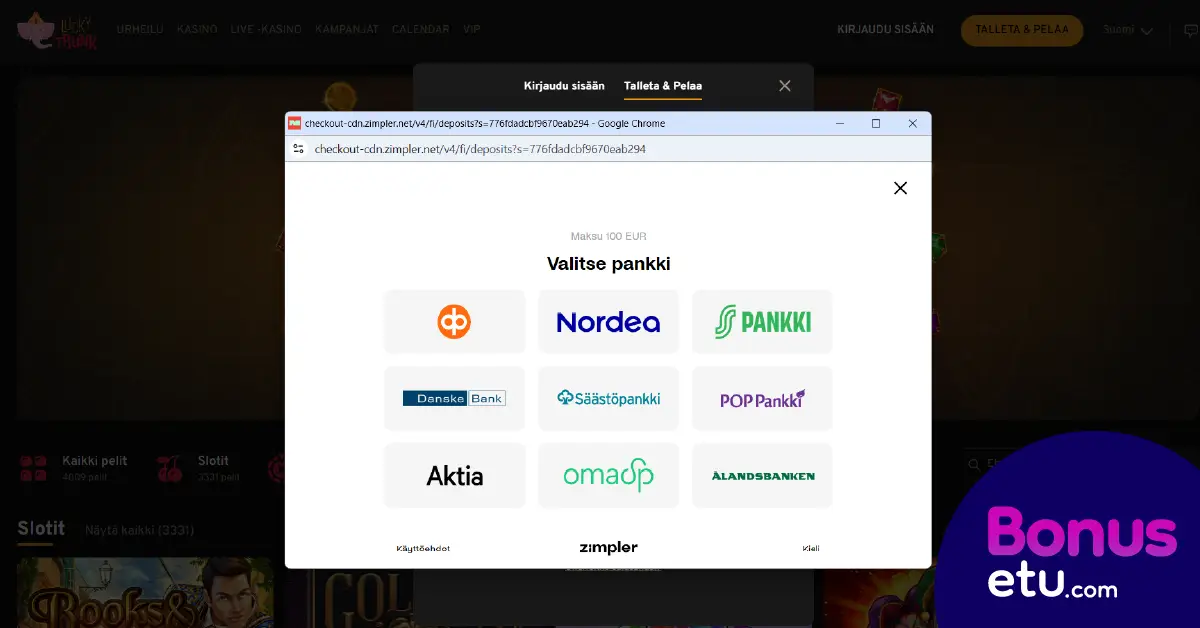Viewport: 1200px width, 628px height.
Task: Select Danske Bank option
Action: coord(454,398)
